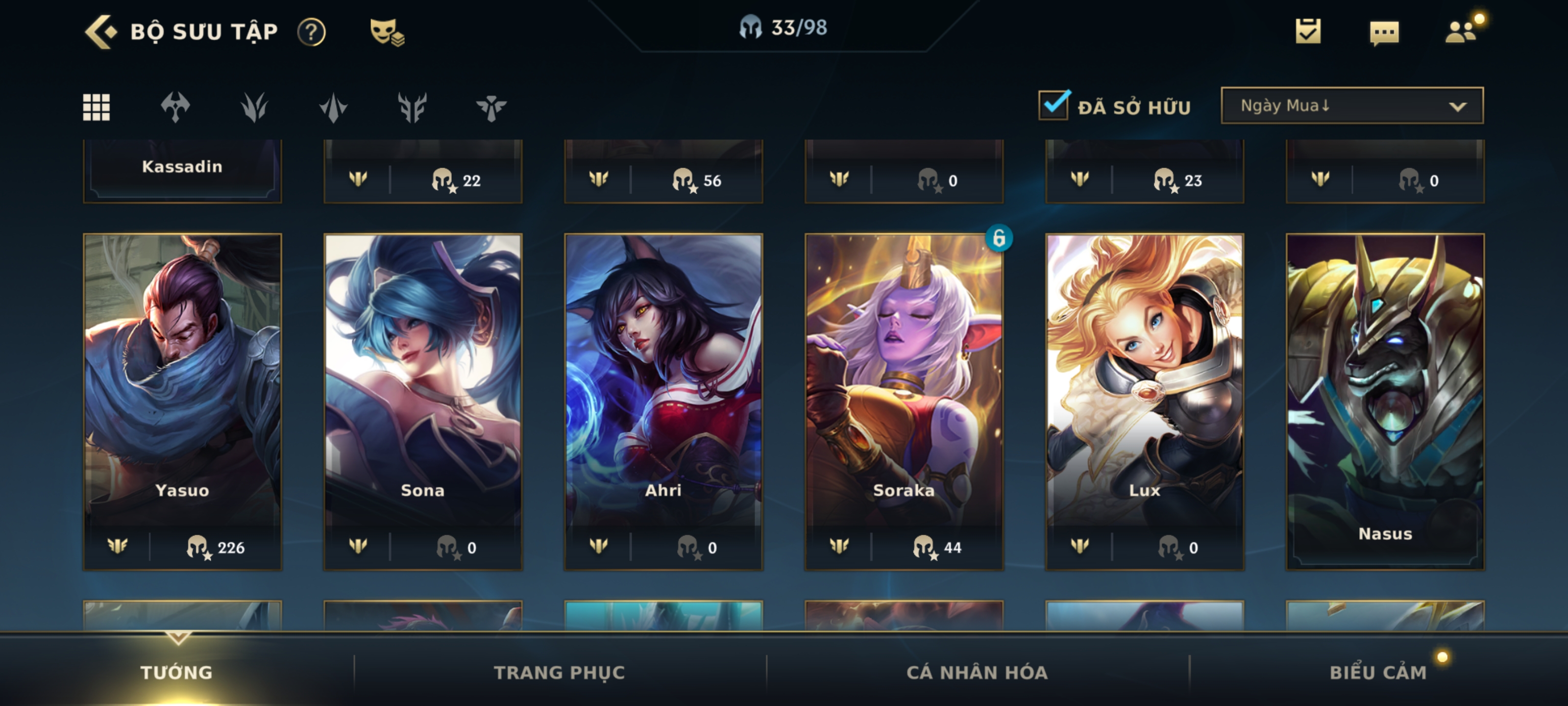This screenshot has width=1568, height=706.
Task: Open the Biểu Cảm tab
Action: 1378,673
